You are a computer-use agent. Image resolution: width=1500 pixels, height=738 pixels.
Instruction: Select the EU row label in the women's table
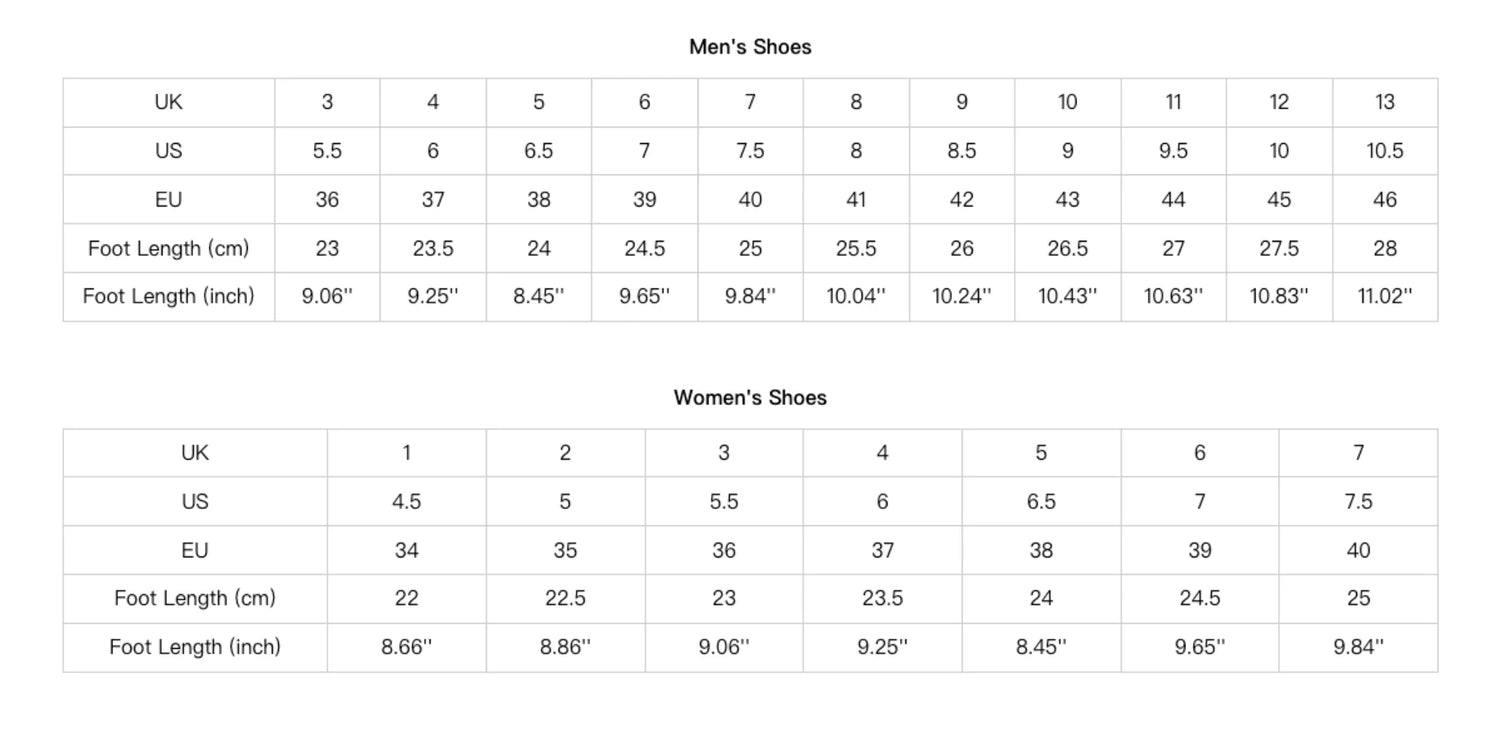coord(195,550)
